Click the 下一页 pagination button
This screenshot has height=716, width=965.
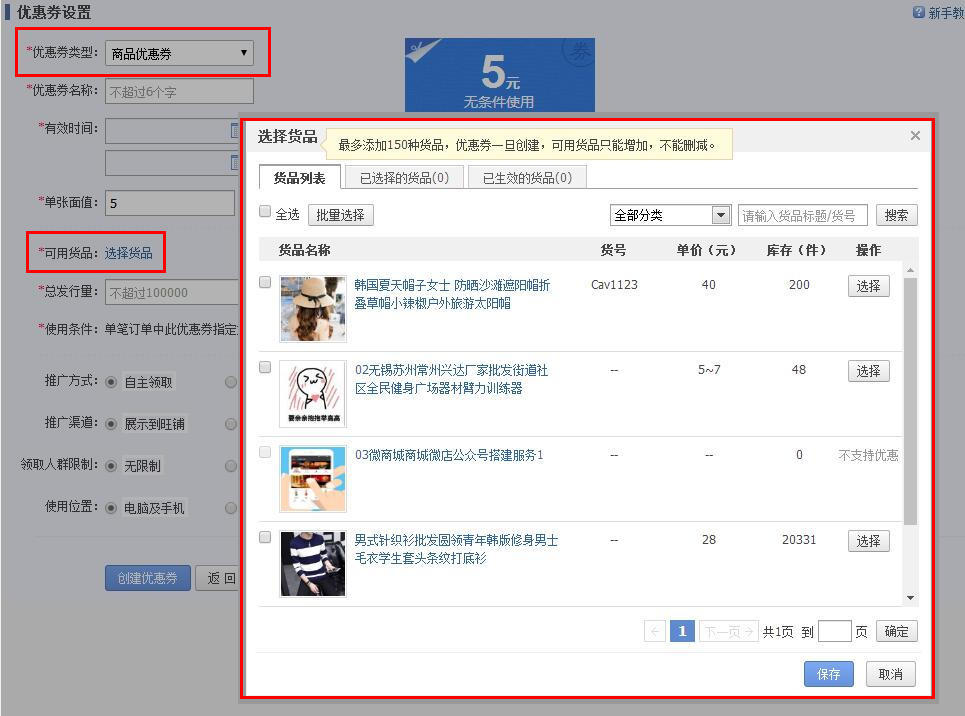(x=729, y=631)
